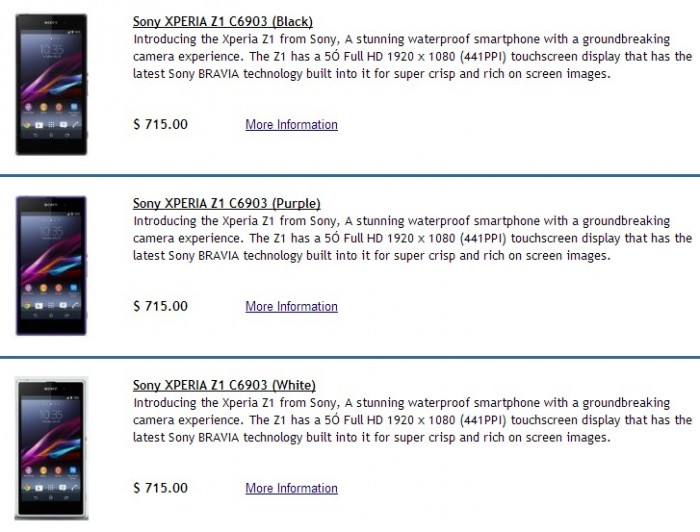
Task: Click the Black model's description paragraph
Action: coord(412,57)
